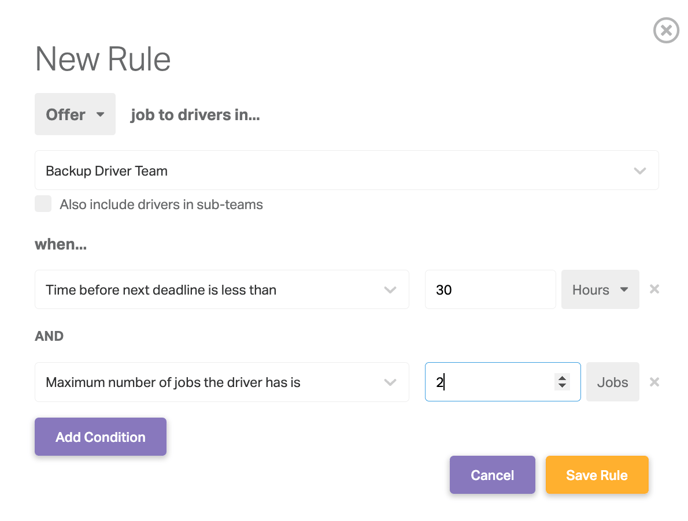Expand Maximum number of jobs condition dropdown
The height and width of the screenshot is (521, 688).
[x=222, y=382]
